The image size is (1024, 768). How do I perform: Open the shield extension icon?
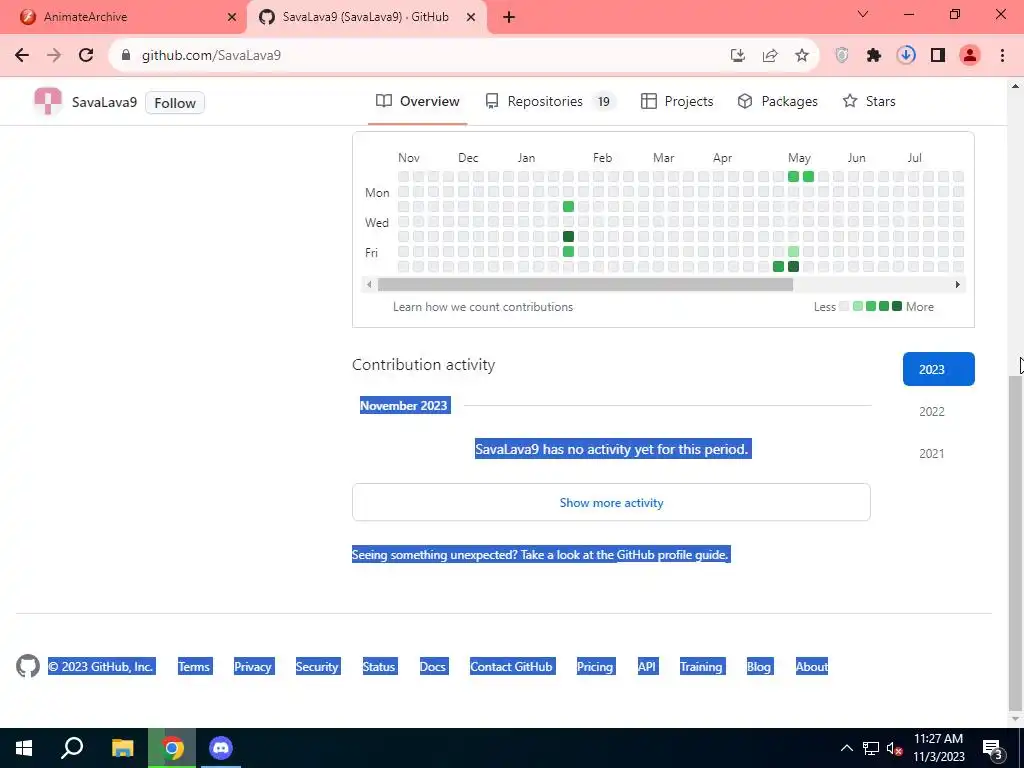pyautogui.click(x=842, y=56)
